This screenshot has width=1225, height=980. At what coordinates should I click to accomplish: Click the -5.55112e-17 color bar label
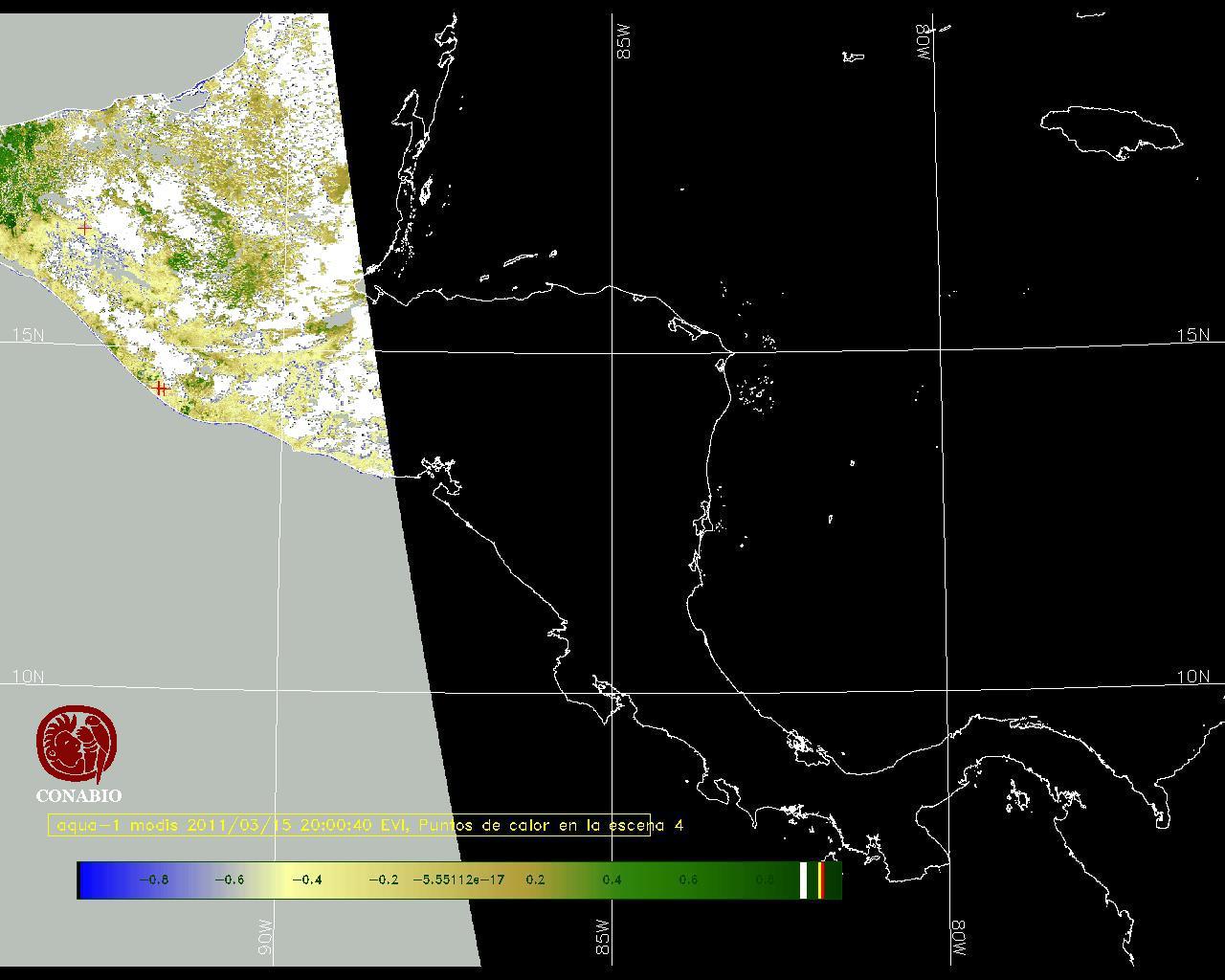pos(458,880)
